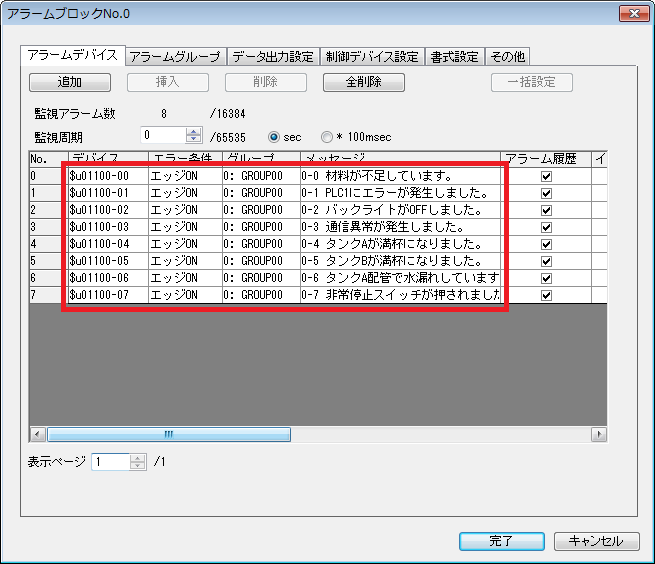Click the 追加 (Add) button
The image size is (655, 564).
(x=69, y=82)
